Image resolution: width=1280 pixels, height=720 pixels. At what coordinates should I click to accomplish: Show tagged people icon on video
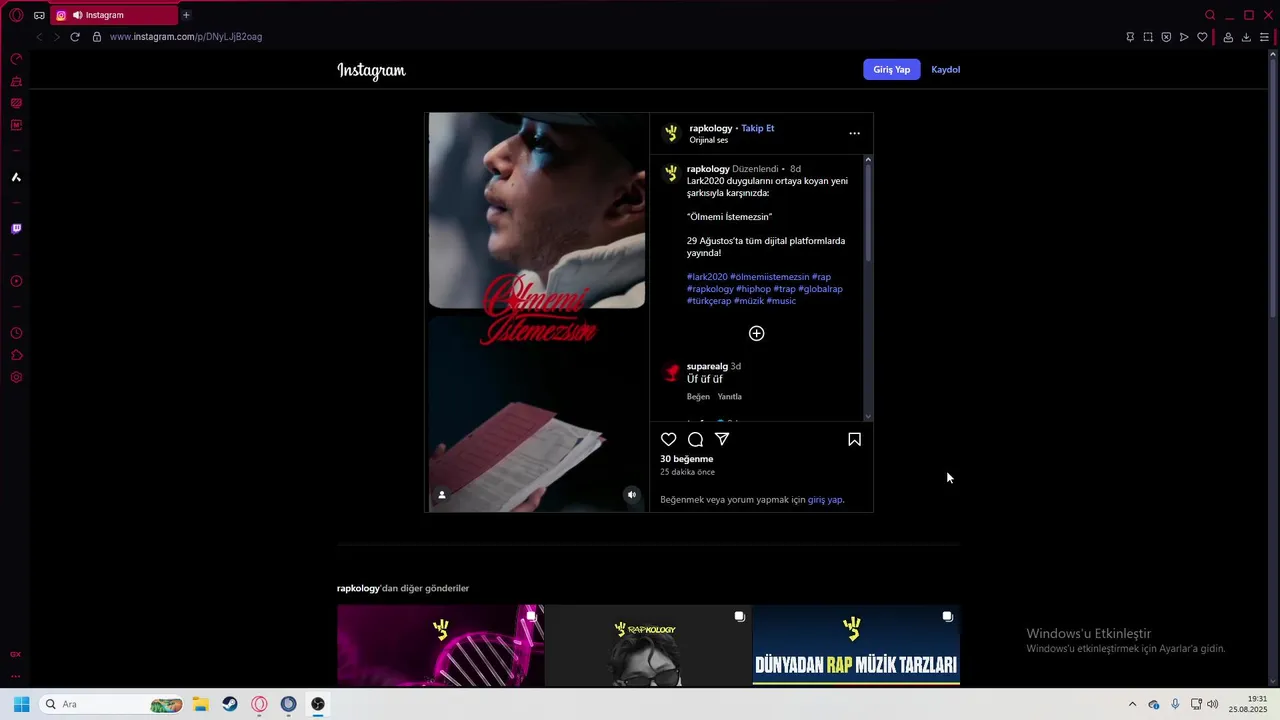442,494
